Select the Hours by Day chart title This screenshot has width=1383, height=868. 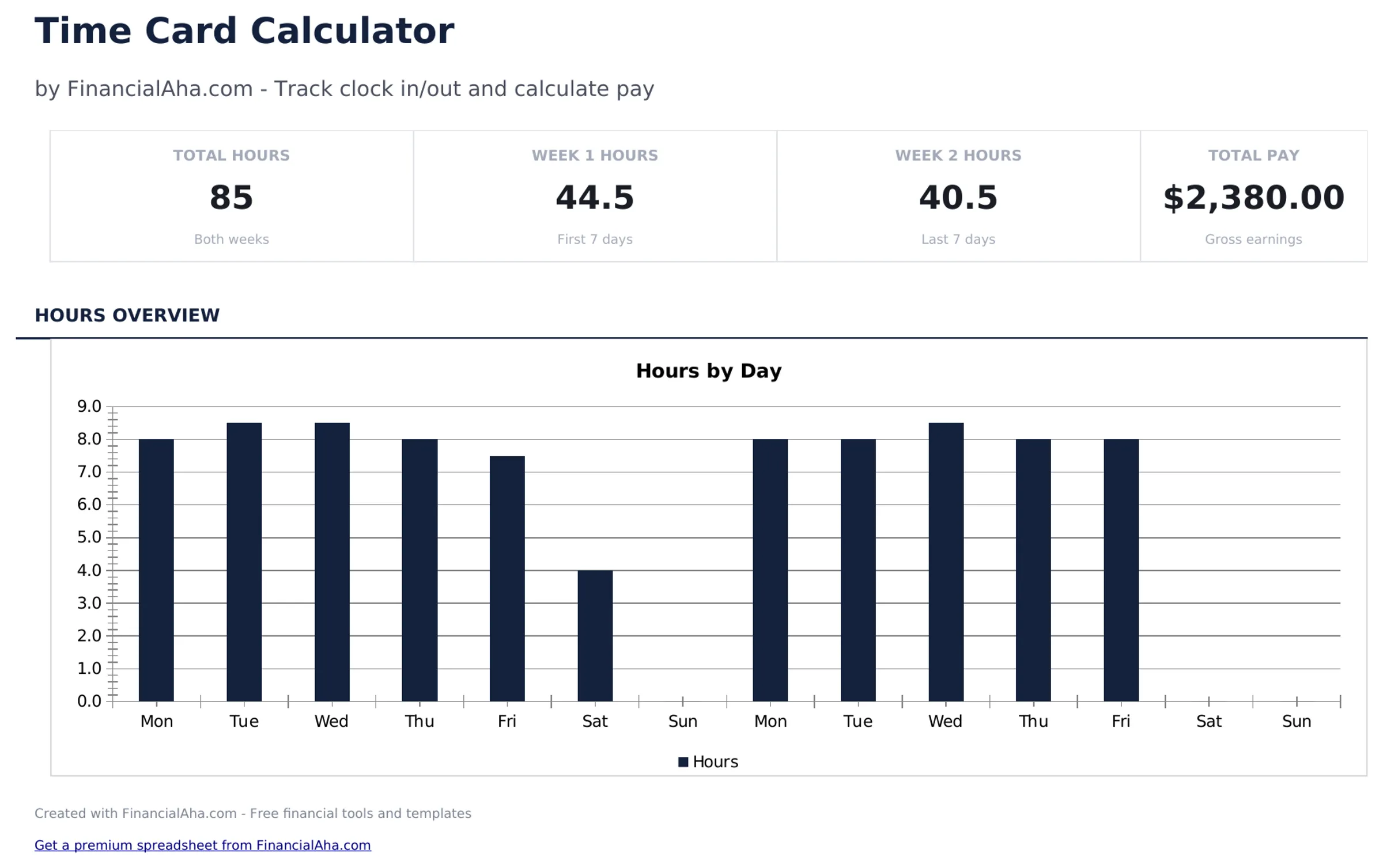(708, 371)
